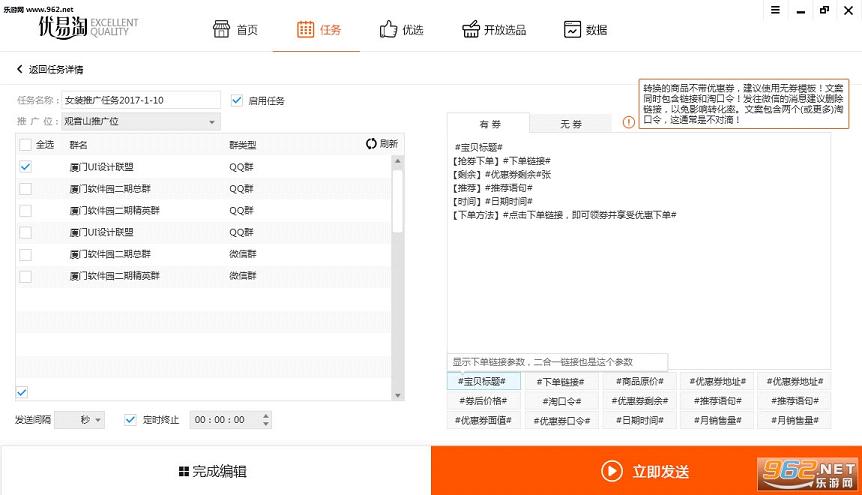The width and height of the screenshot is (862, 495).
Task: Check the unchecked 厦门UI设计联盟 row checkbox
Action: tap(25, 233)
